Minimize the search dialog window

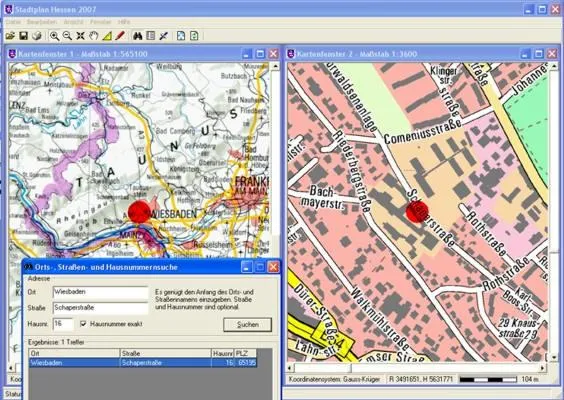coord(246,267)
